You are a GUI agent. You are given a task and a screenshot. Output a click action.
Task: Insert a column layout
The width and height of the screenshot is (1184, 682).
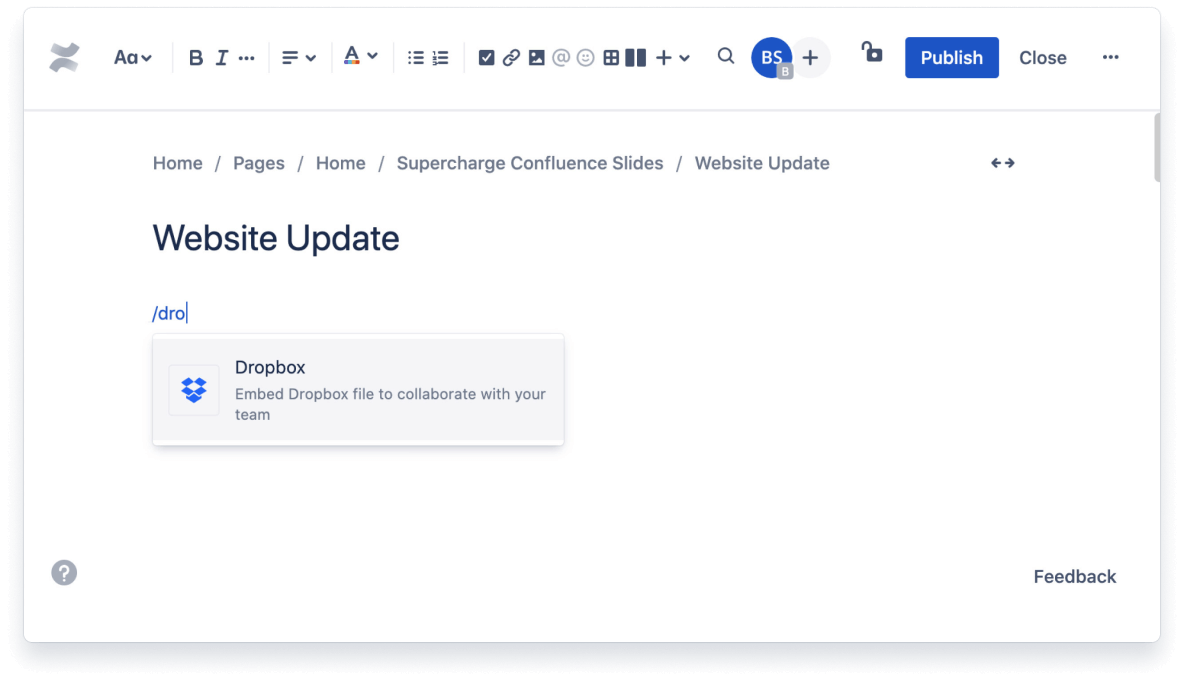(636, 58)
